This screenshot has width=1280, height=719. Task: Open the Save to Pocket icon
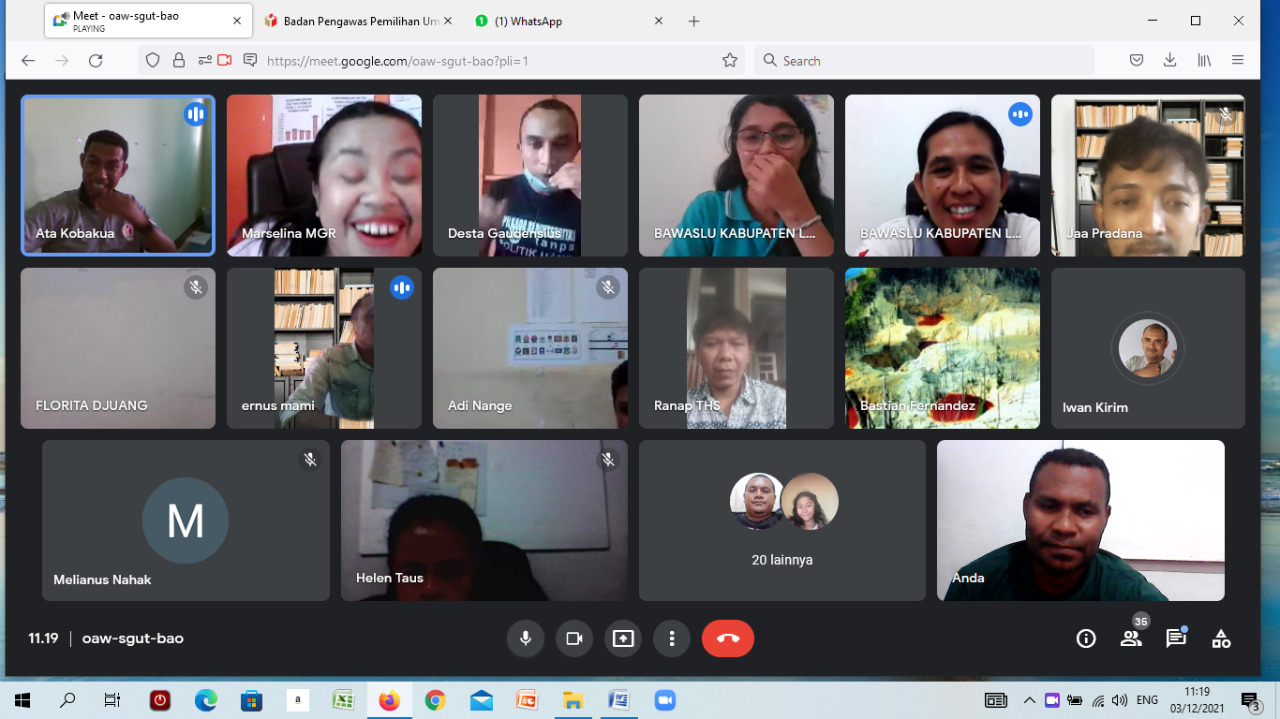[x=1136, y=60]
